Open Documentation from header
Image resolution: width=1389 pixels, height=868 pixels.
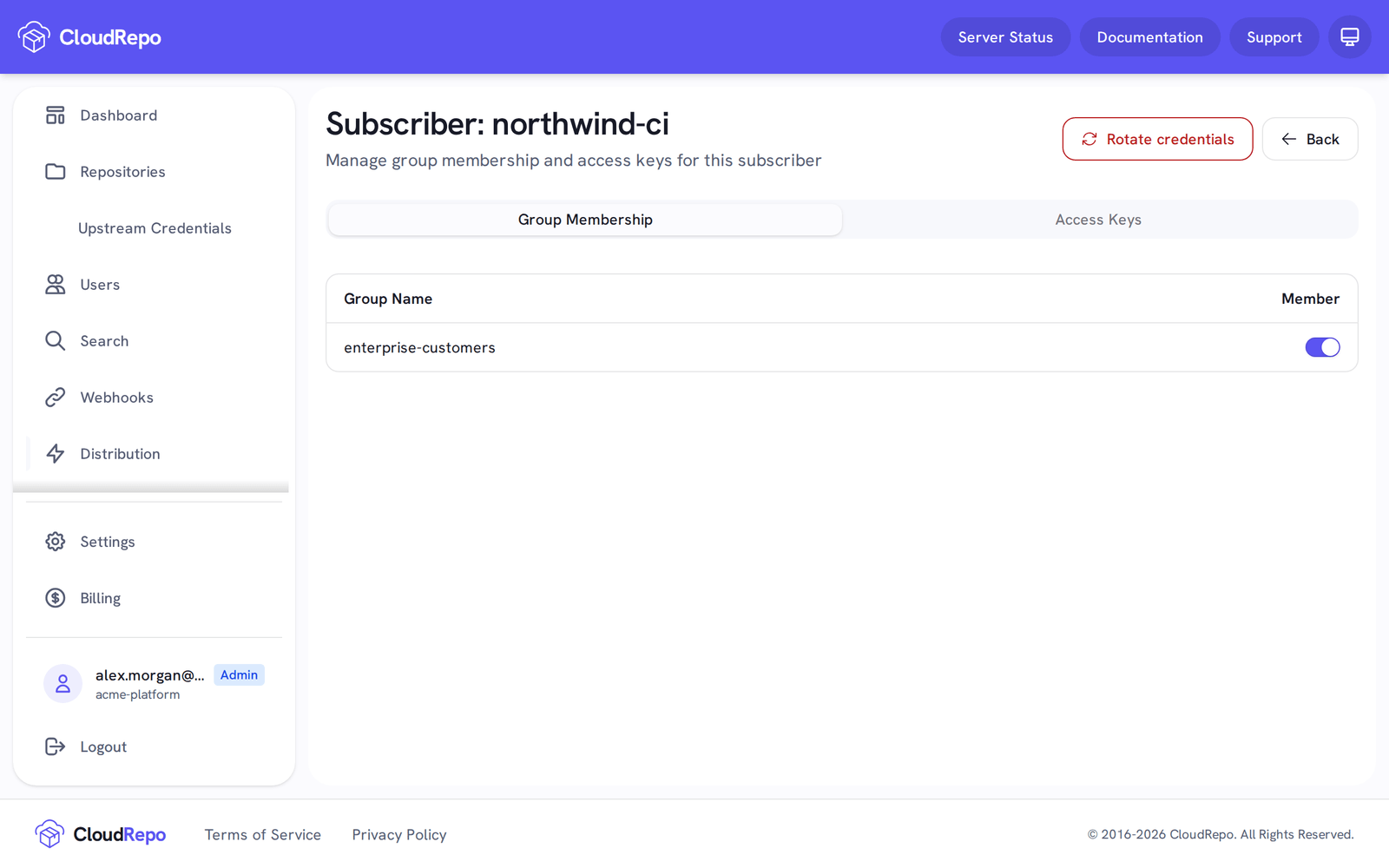coord(1149,37)
